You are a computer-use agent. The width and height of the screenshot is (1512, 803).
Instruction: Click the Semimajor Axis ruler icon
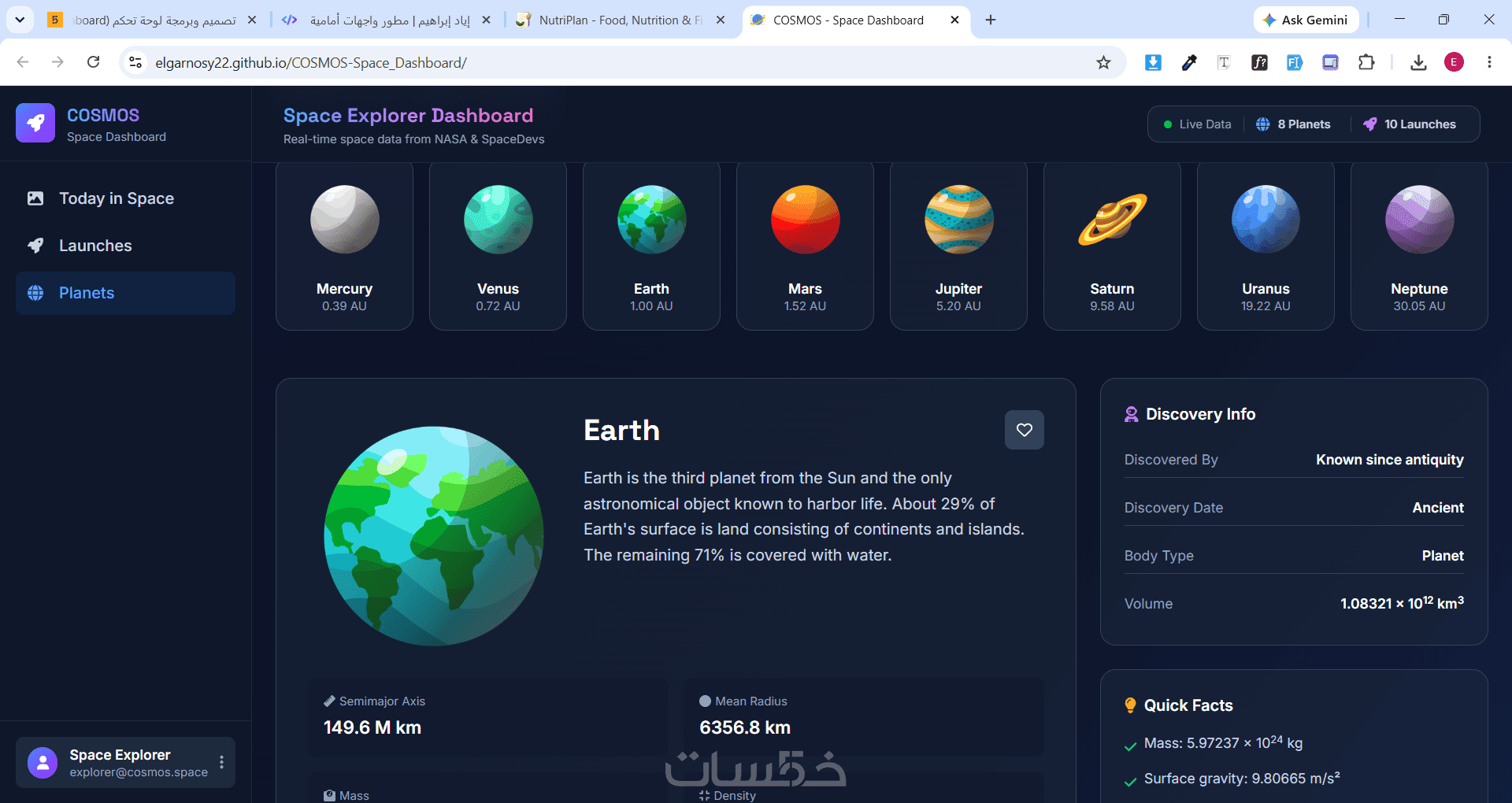click(329, 701)
